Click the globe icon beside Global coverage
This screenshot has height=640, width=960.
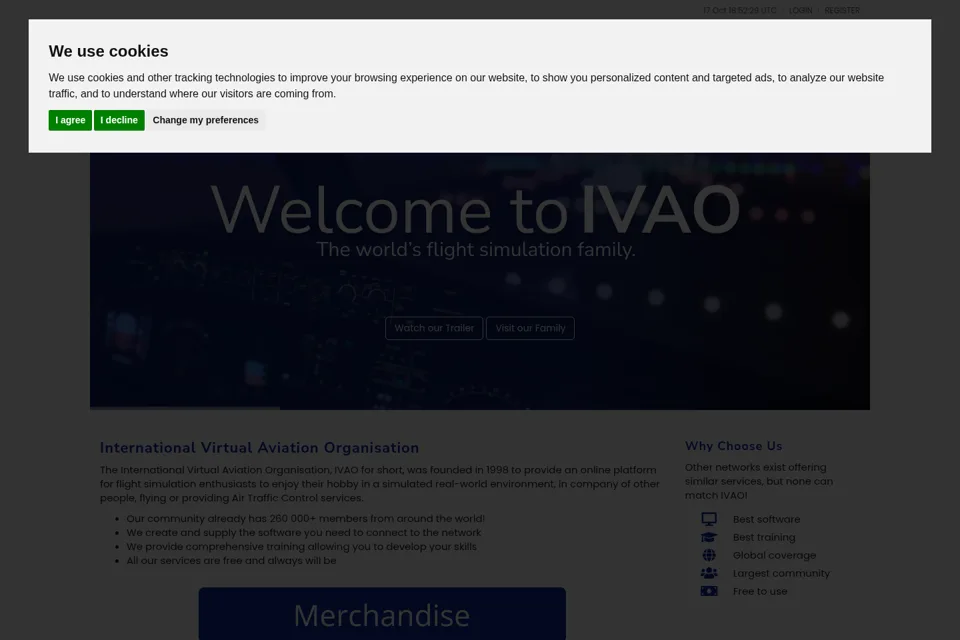click(709, 555)
